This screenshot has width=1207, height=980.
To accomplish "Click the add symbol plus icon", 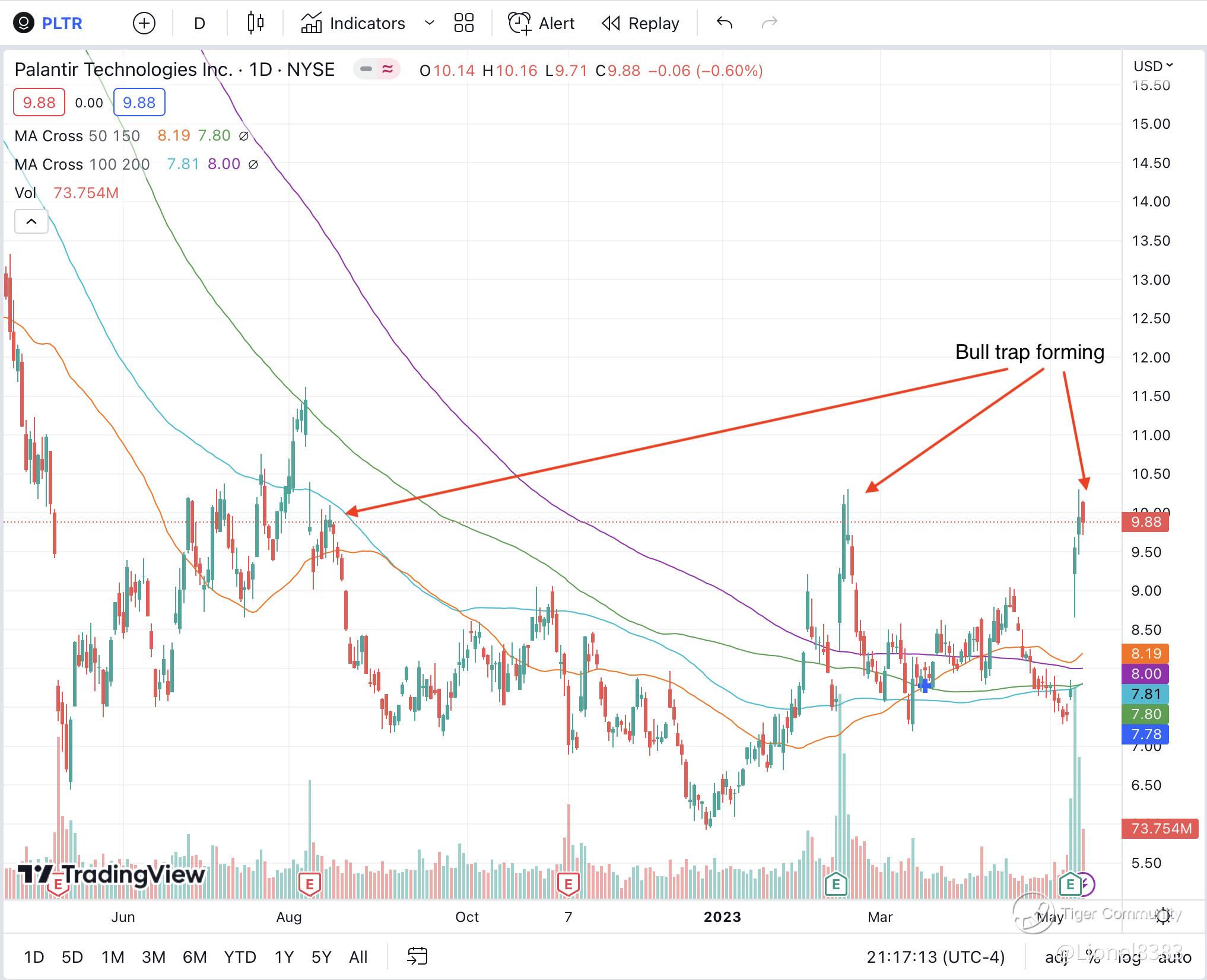I will pos(144,24).
